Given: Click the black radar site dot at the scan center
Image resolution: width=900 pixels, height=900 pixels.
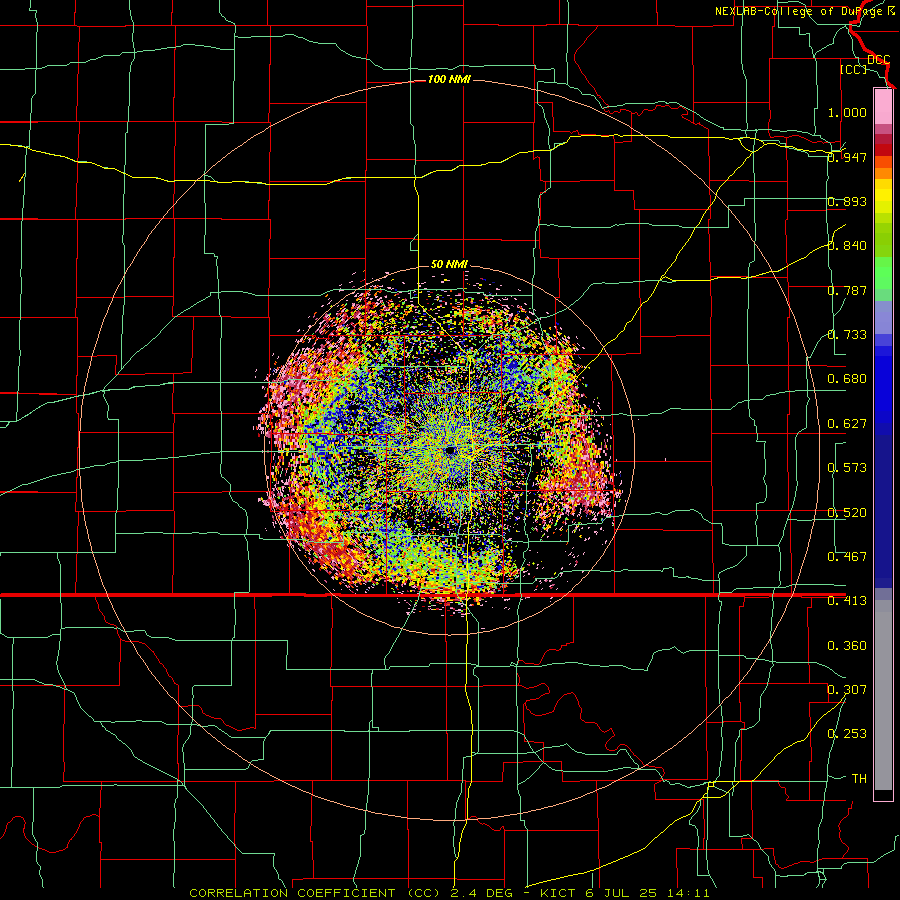Looking at the screenshot, I should [451, 451].
